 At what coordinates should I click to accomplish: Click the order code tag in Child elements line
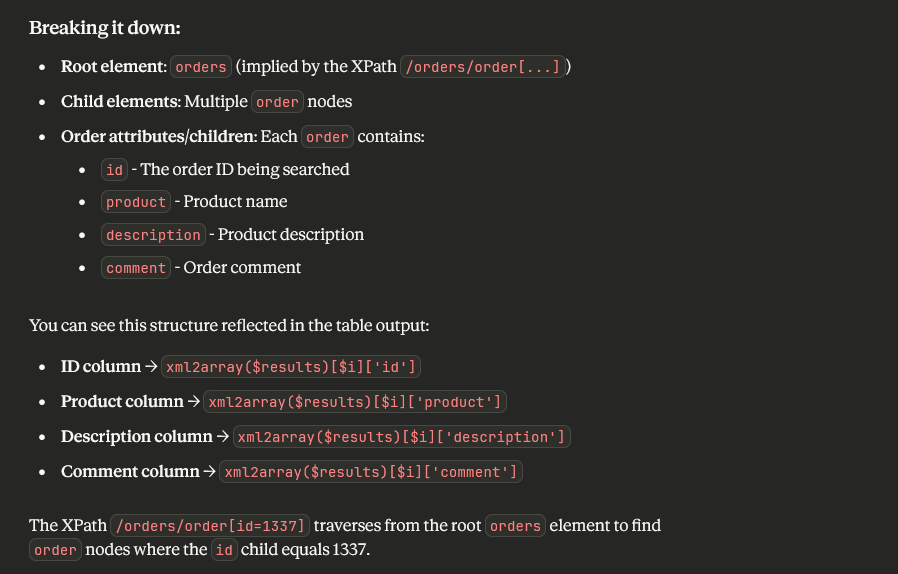coord(277,102)
